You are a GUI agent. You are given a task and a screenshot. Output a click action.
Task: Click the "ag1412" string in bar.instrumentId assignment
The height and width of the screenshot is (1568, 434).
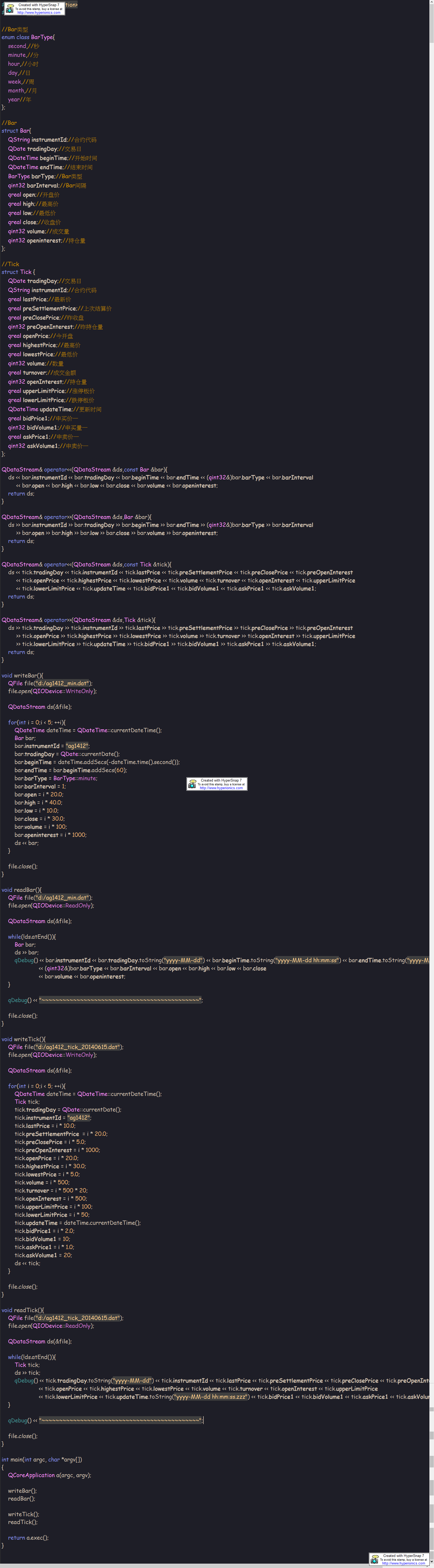point(78,746)
